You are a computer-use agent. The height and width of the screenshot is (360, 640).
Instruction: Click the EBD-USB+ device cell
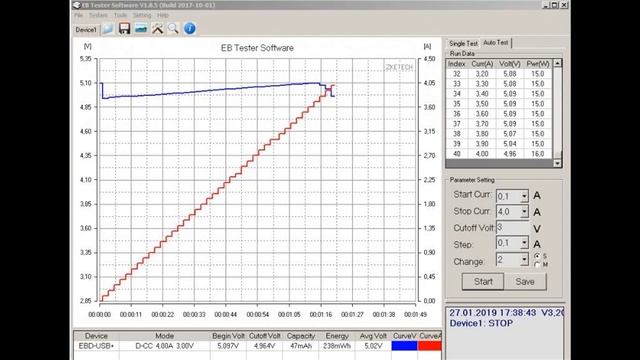[x=96, y=346]
